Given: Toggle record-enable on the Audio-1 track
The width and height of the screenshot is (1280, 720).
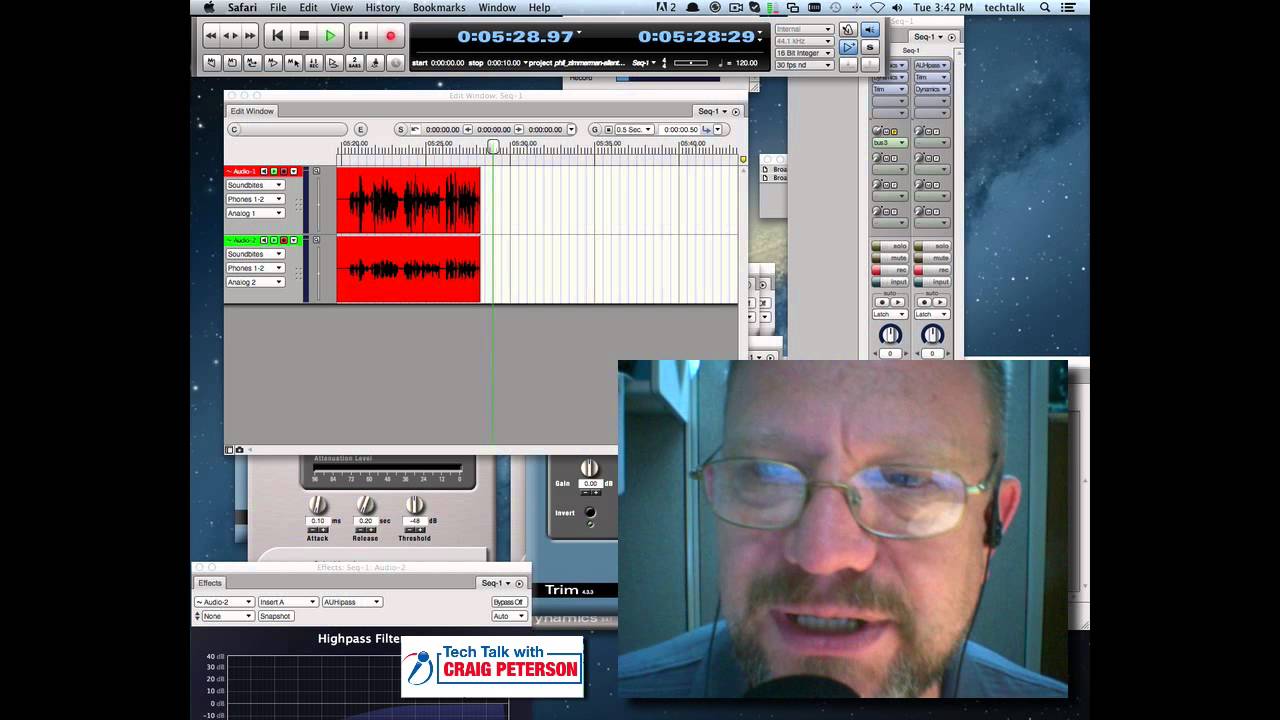Looking at the screenshot, I should [x=284, y=171].
